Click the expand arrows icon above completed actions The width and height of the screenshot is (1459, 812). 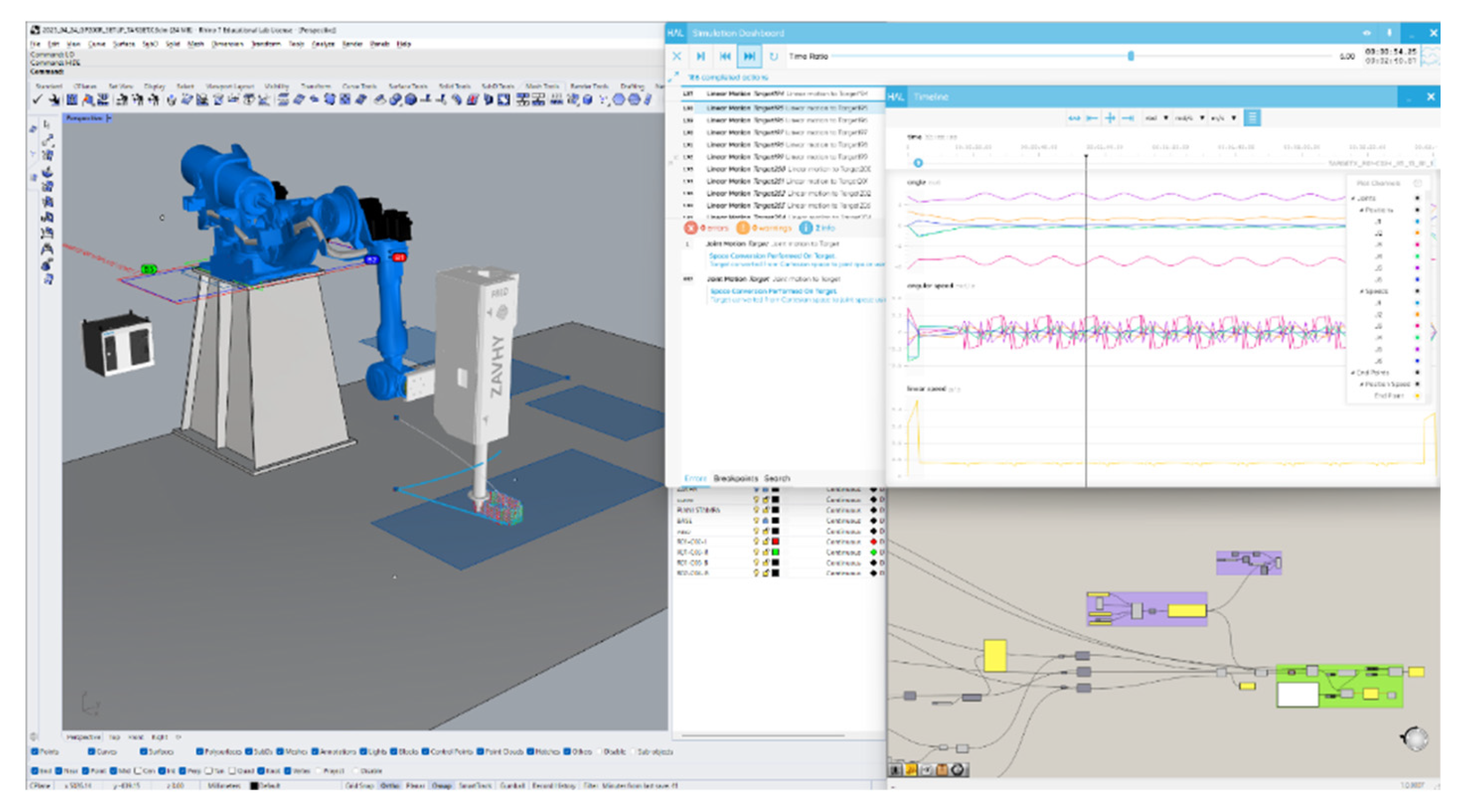(673, 77)
